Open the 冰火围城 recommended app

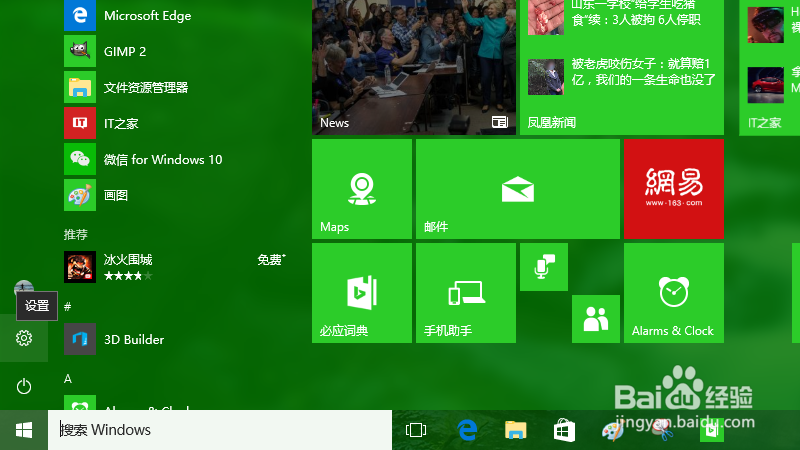coord(176,266)
